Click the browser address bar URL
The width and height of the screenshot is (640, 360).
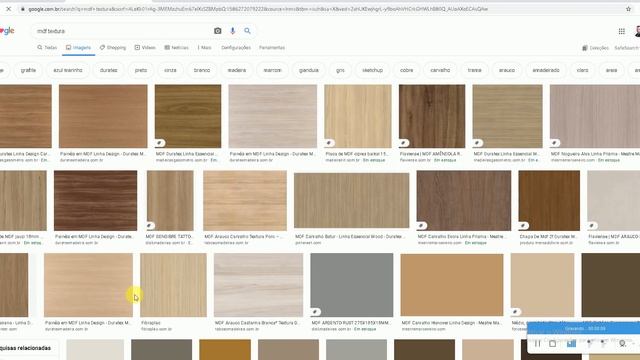[258, 9]
